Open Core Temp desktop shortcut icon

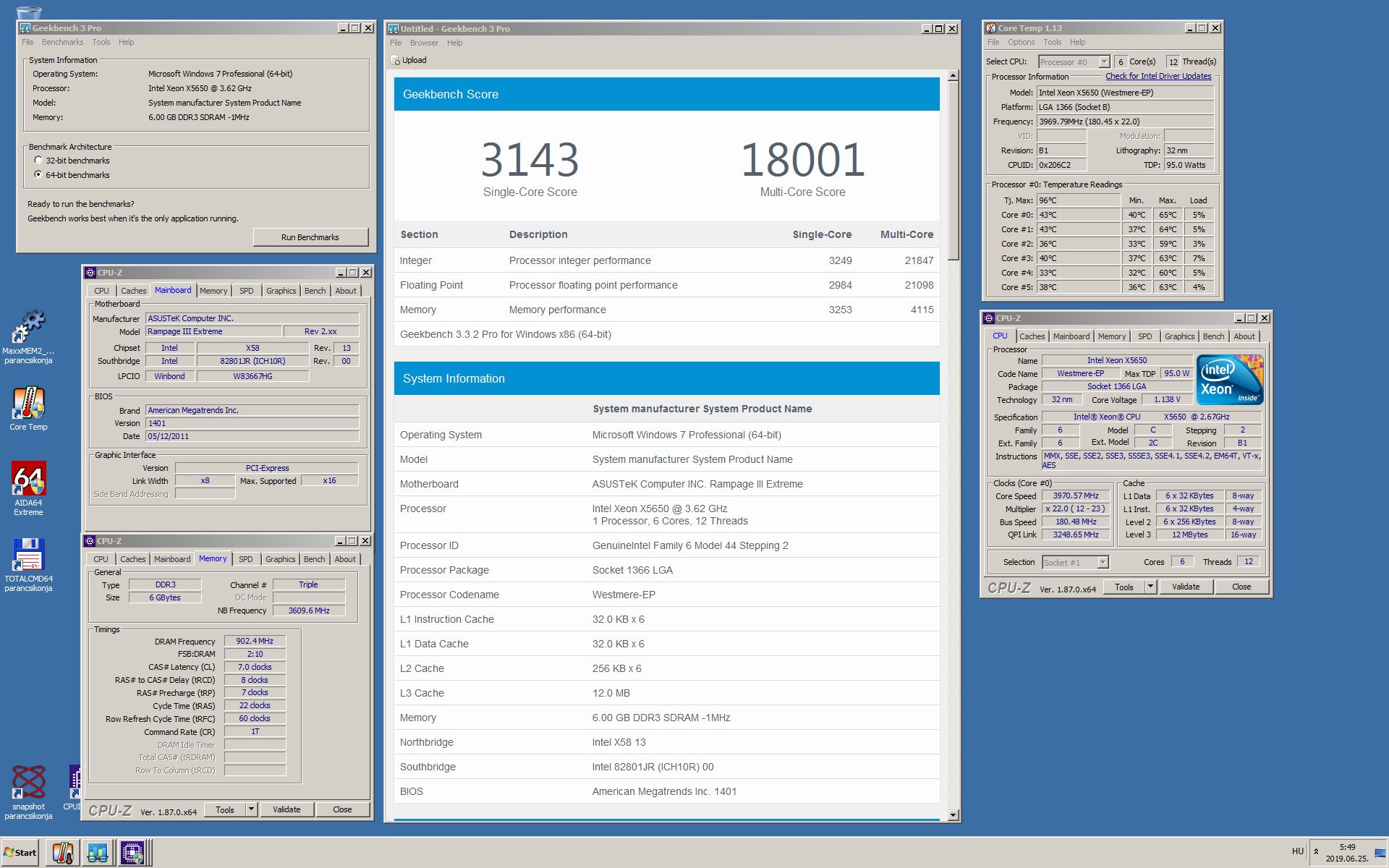(28, 403)
